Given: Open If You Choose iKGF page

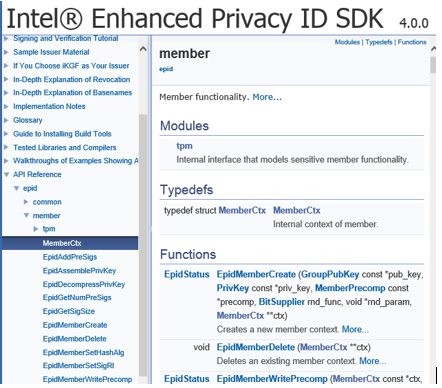Looking at the screenshot, I should pos(71,66).
